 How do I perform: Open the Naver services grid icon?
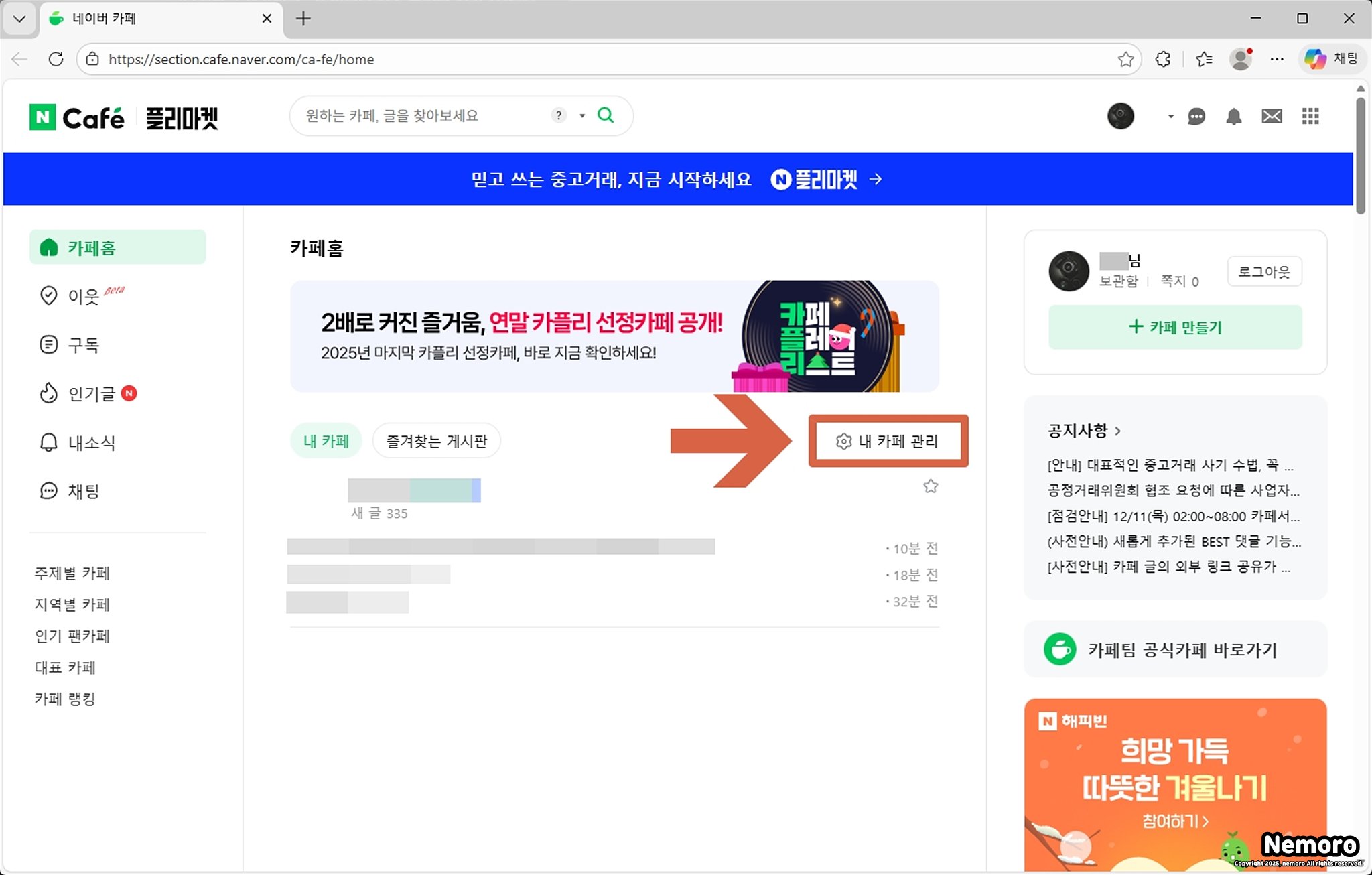1310,117
